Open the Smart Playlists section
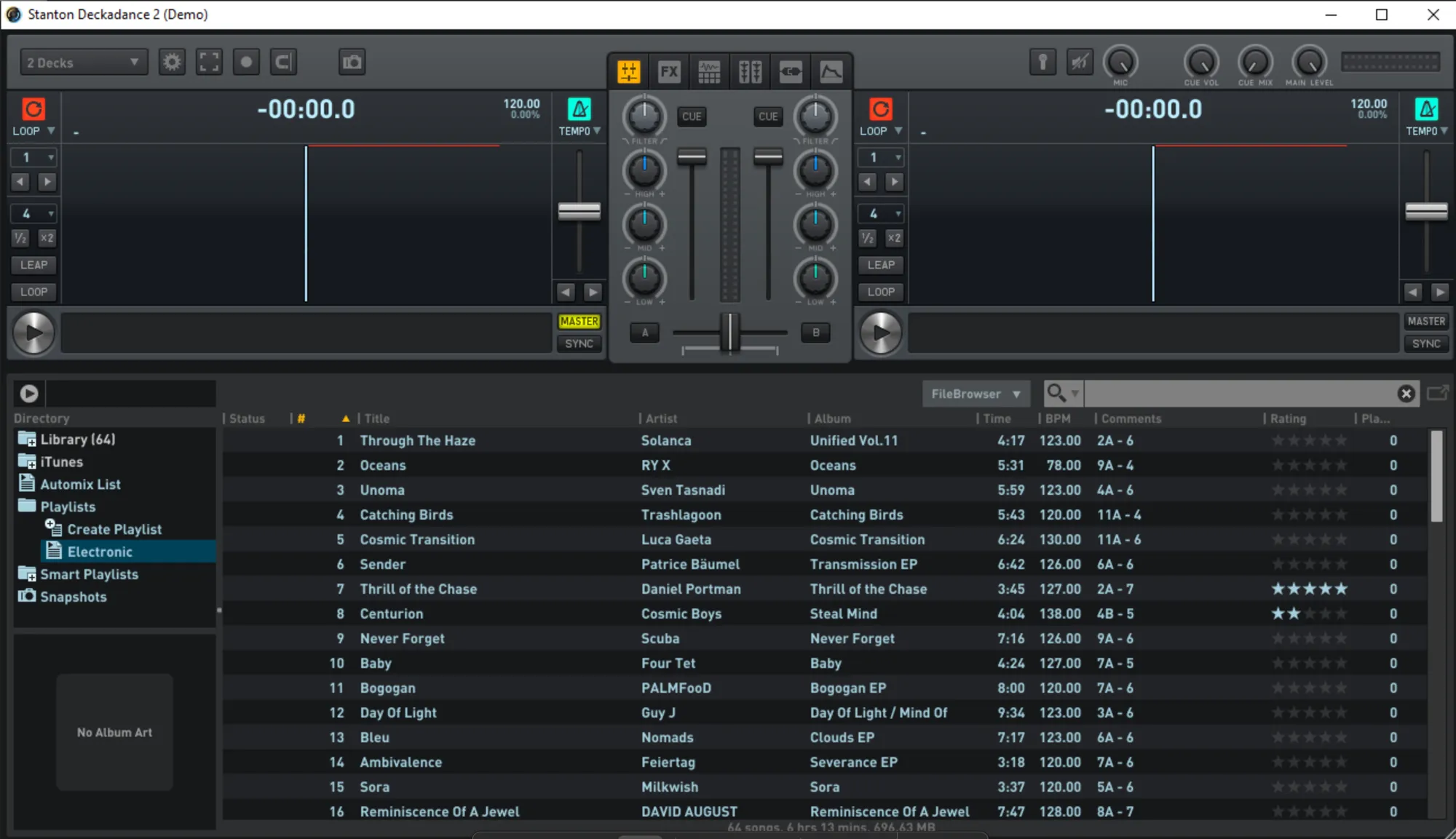 tap(89, 574)
